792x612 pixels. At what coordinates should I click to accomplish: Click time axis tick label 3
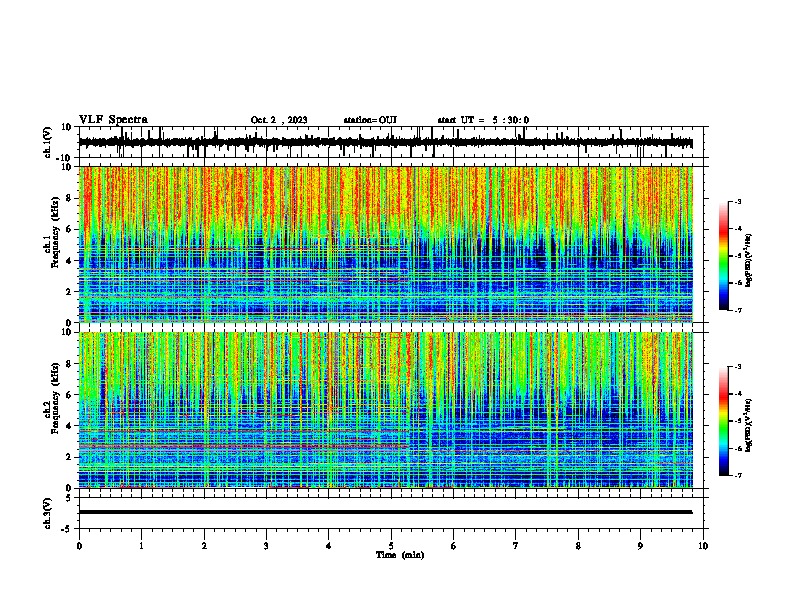tap(266, 546)
